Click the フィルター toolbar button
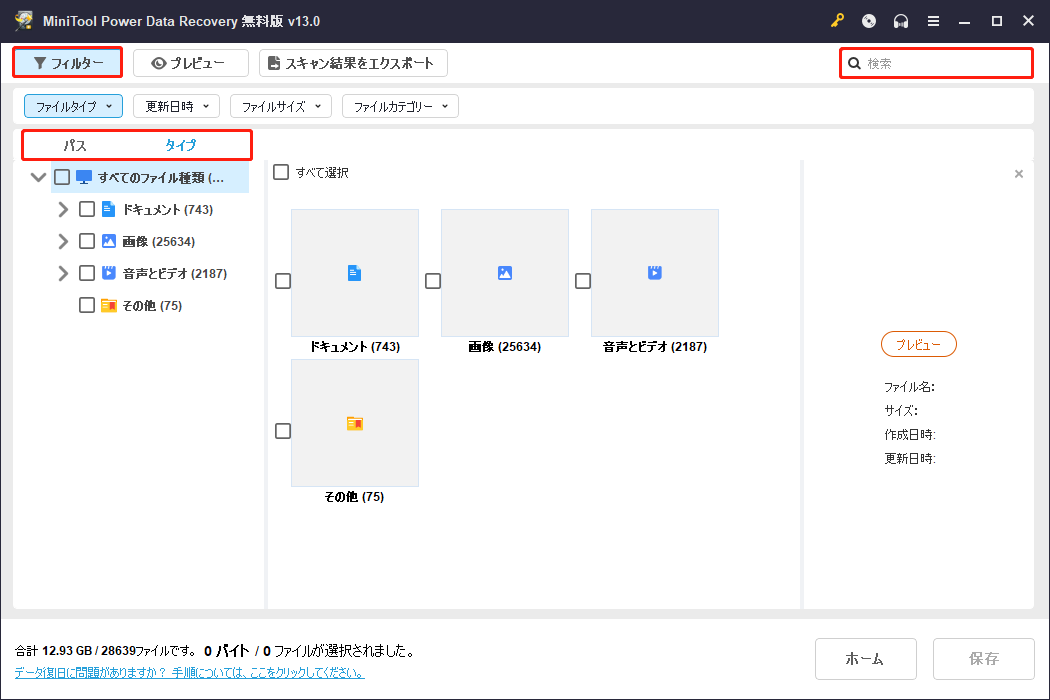Image resolution: width=1050 pixels, height=700 pixels. click(x=68, y=63)
